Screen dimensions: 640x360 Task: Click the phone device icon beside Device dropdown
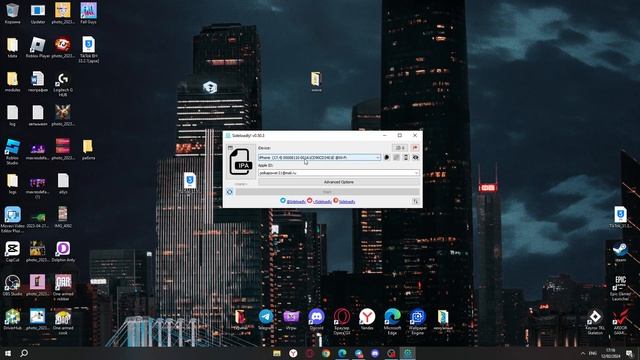coord(406,158)
